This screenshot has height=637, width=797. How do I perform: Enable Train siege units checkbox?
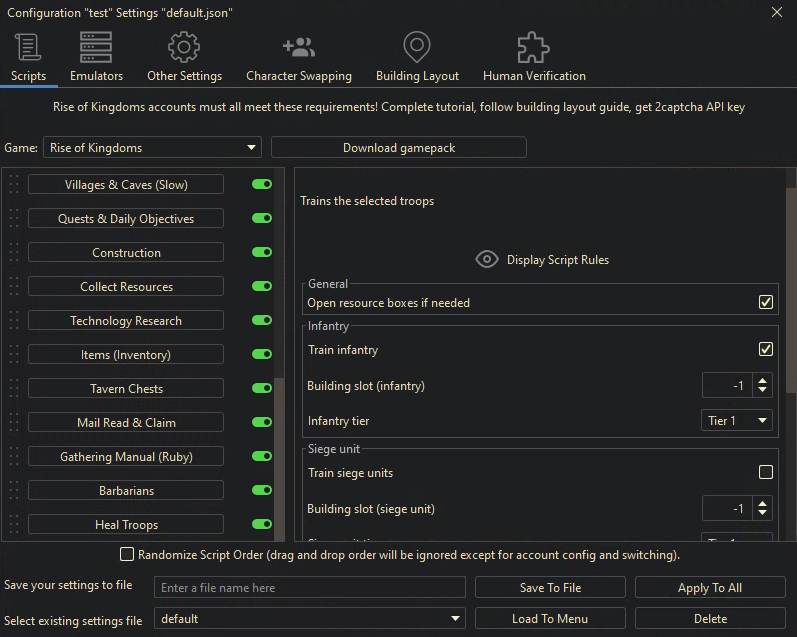point(766,472)
